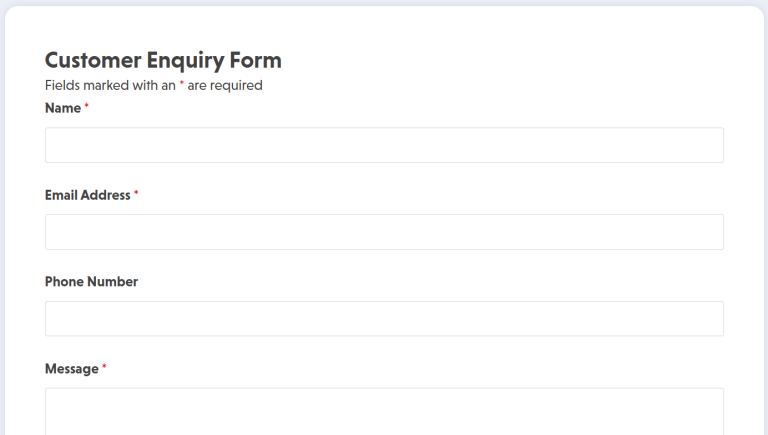Click the Message field label
Image resolution: width=768 pixels, height=435 pixels.
coord(72,369)
